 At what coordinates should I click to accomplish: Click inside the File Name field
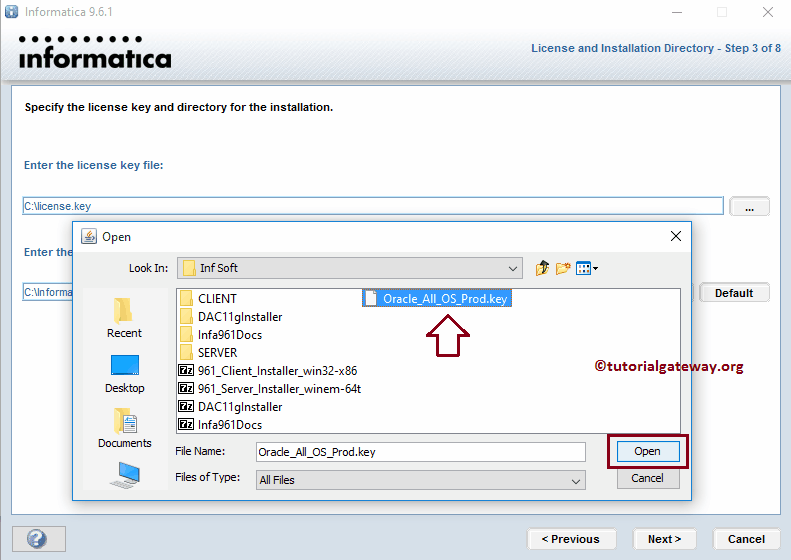420,452
